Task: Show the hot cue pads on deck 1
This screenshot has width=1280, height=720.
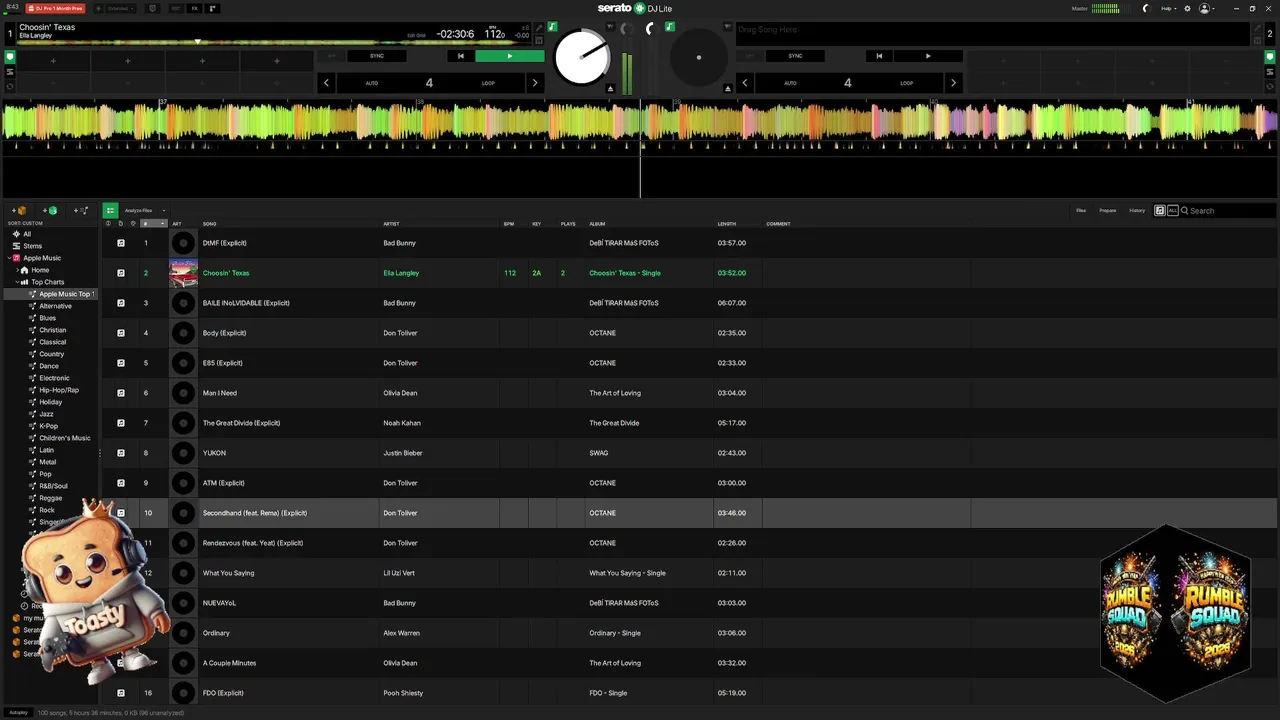Action: tap(10, 57)
